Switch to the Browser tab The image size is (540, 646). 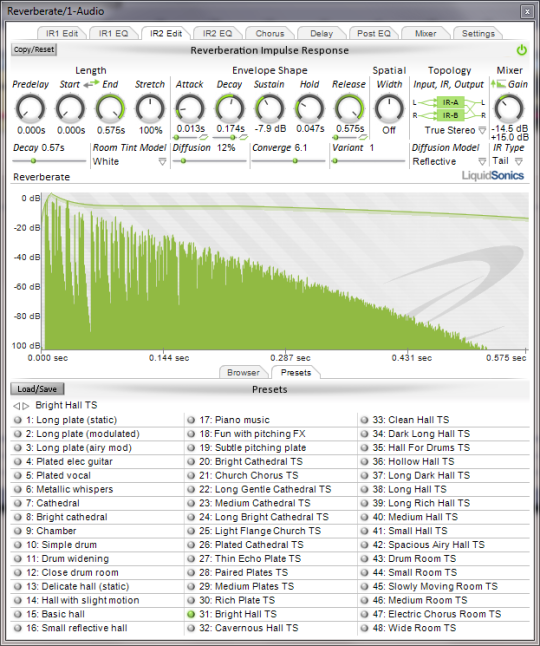pos(243,372)
